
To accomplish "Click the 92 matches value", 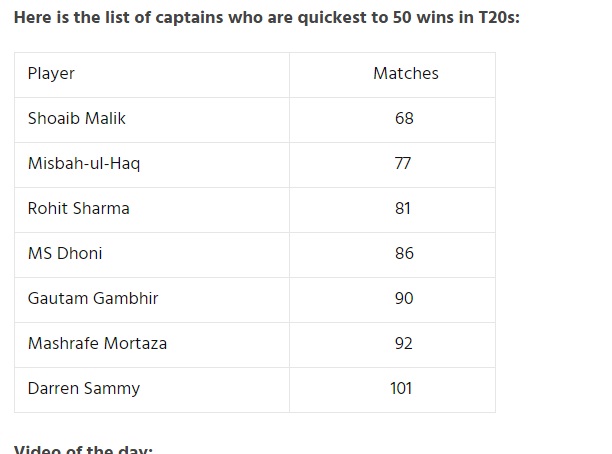I will 404,344.
